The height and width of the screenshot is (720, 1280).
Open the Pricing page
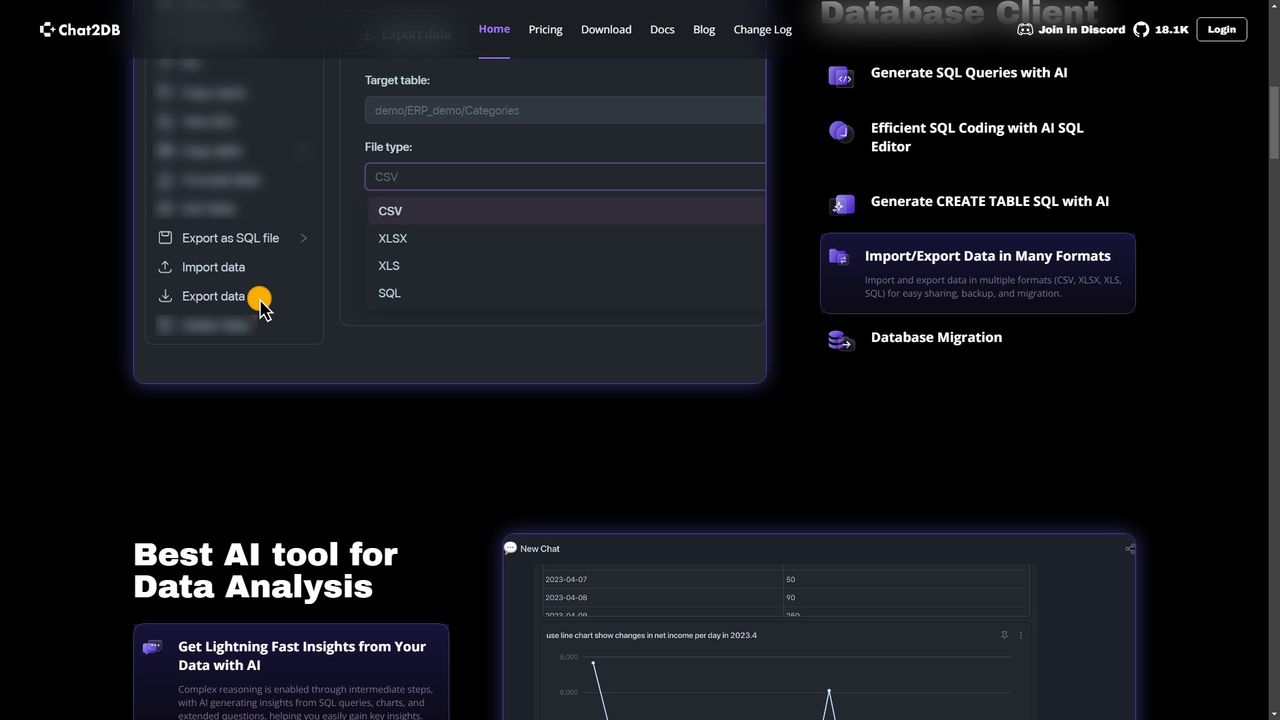[545, 29]
